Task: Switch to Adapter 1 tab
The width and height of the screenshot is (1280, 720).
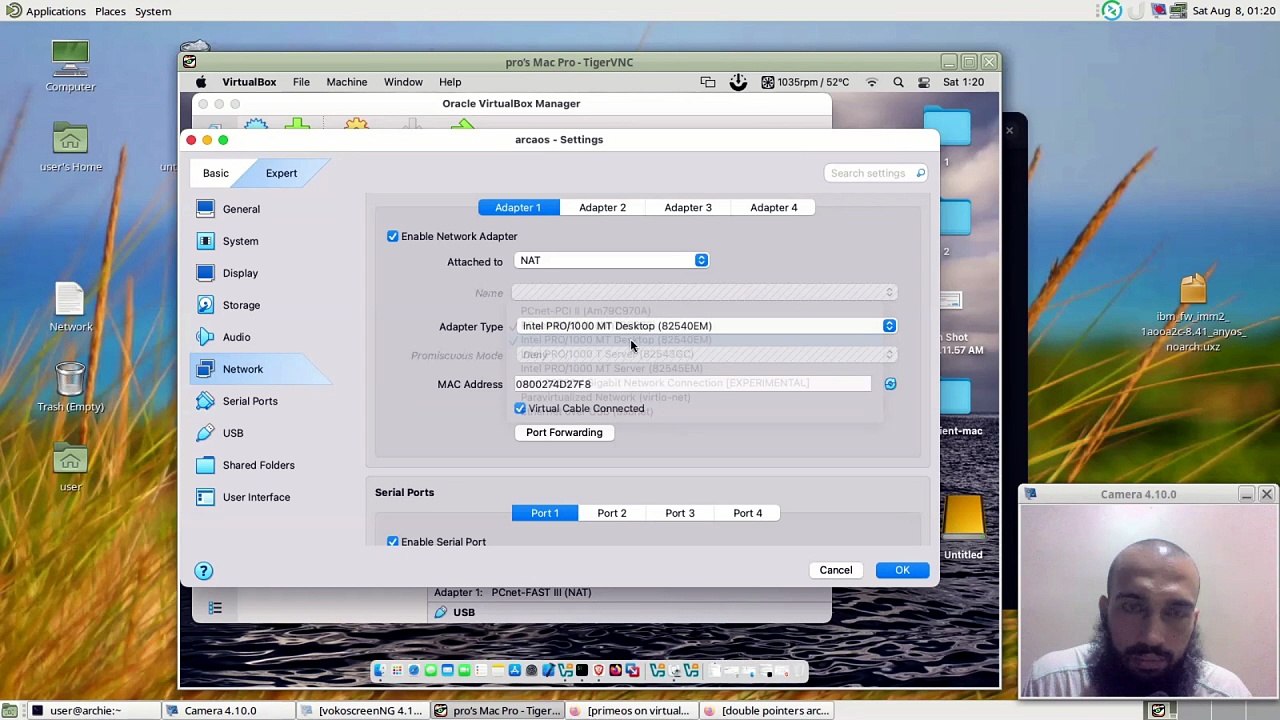Action: click(517, 207)
